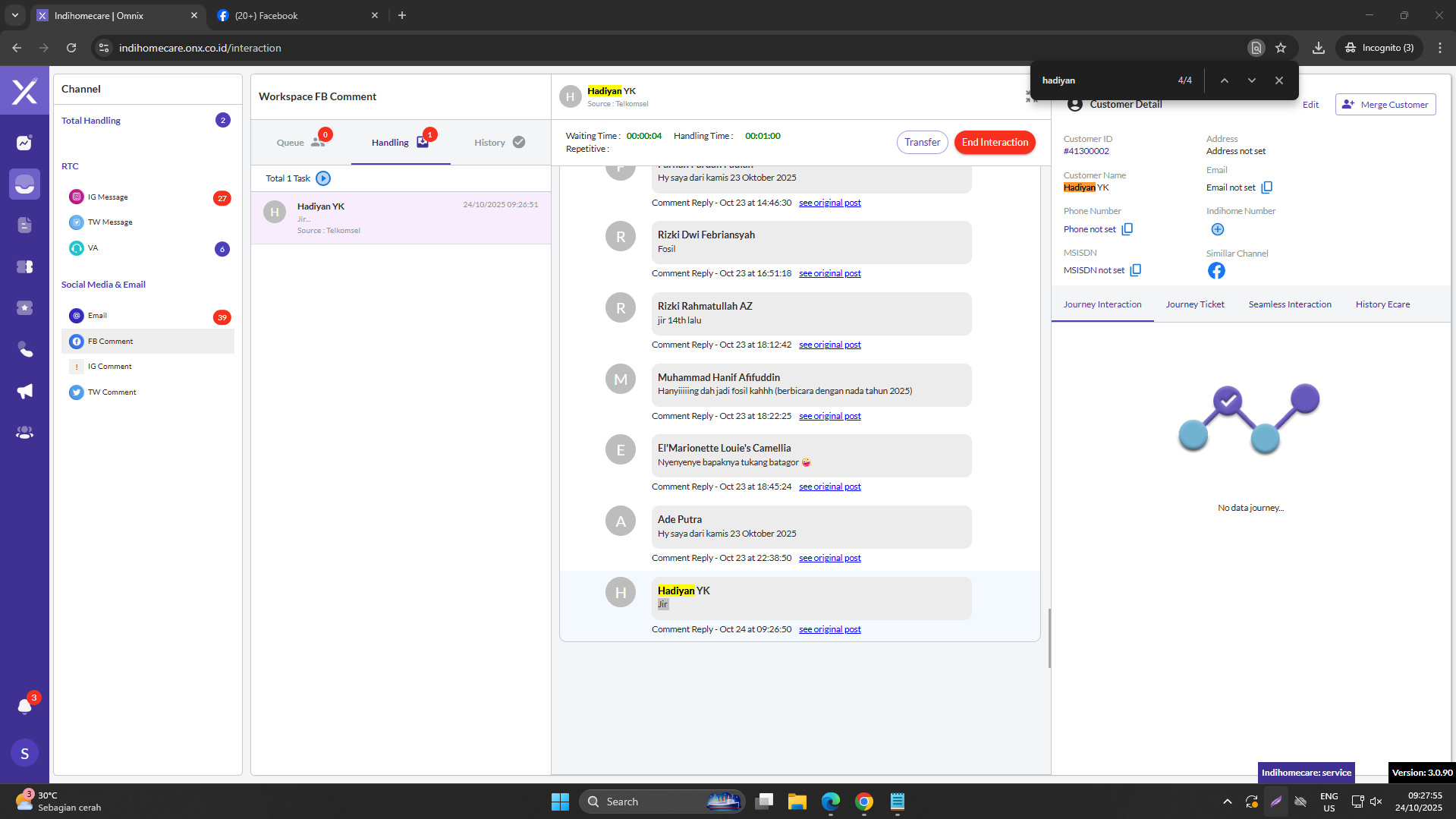Click the Windows taskbar Search box
Viewport: 1456px width, 819px height.
coord(662,802)
